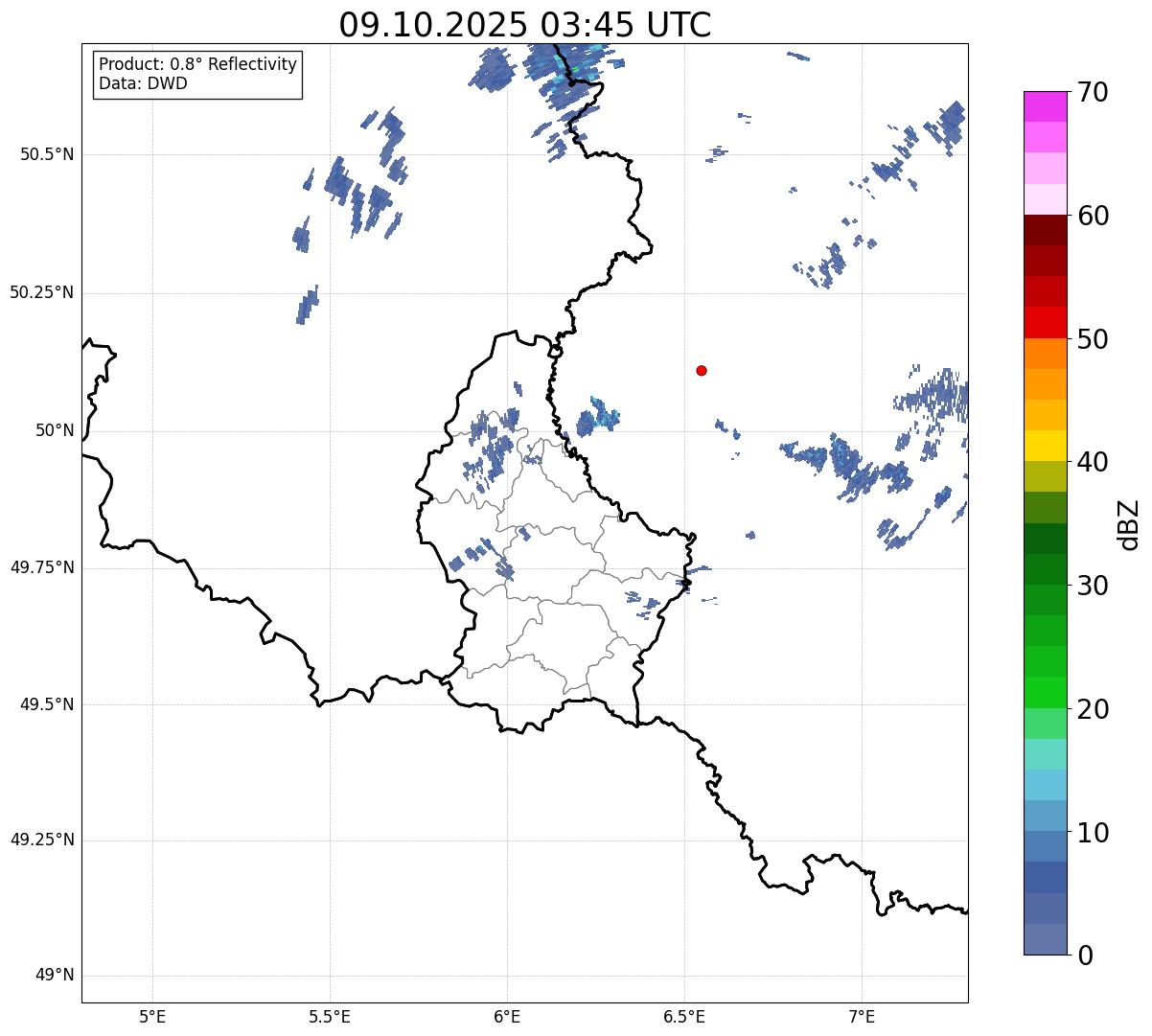
Task: Click the magenta swatch at colorbar top
Action: [1045, 107]
